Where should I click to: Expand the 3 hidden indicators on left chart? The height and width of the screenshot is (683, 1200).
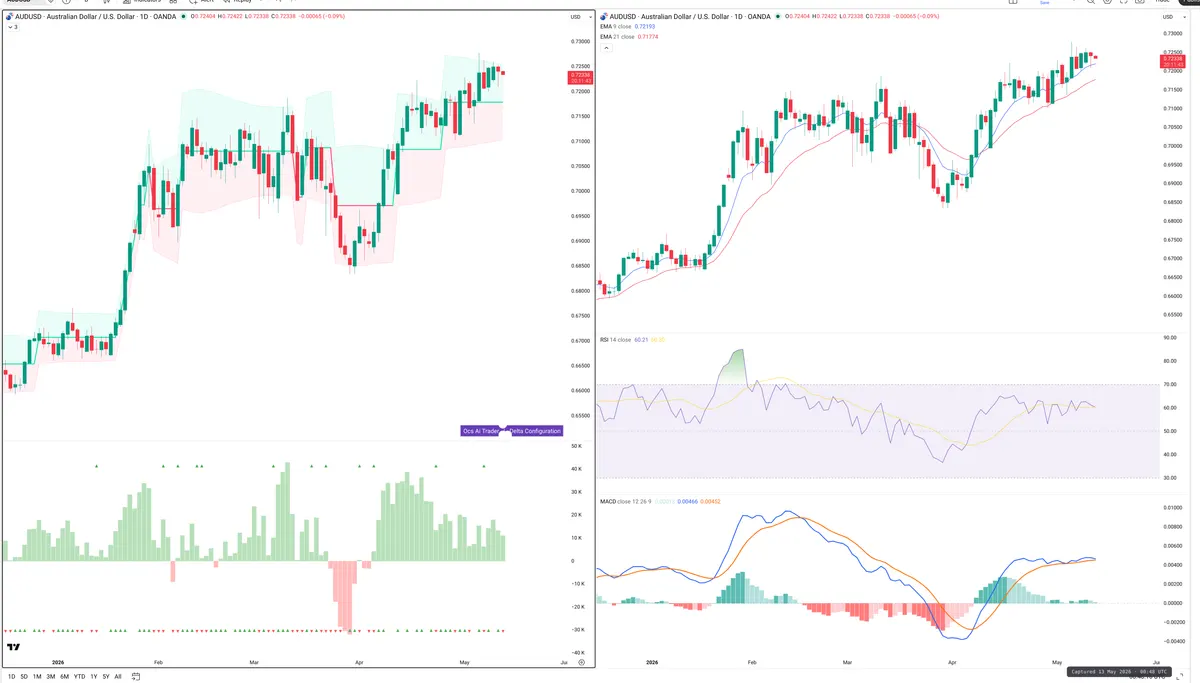(11, 27)
